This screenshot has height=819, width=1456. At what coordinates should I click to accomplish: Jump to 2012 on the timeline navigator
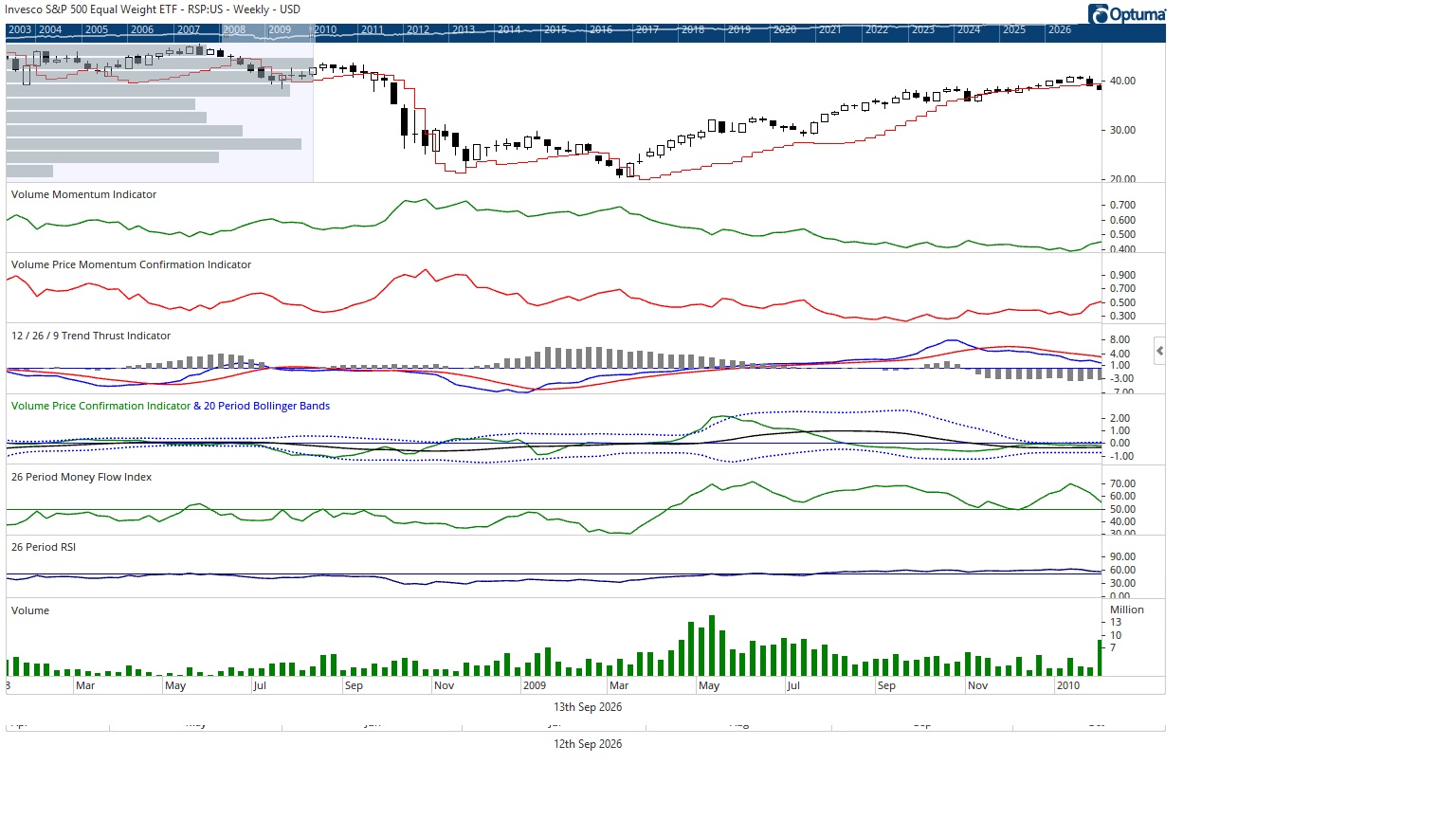coord(418,30)
